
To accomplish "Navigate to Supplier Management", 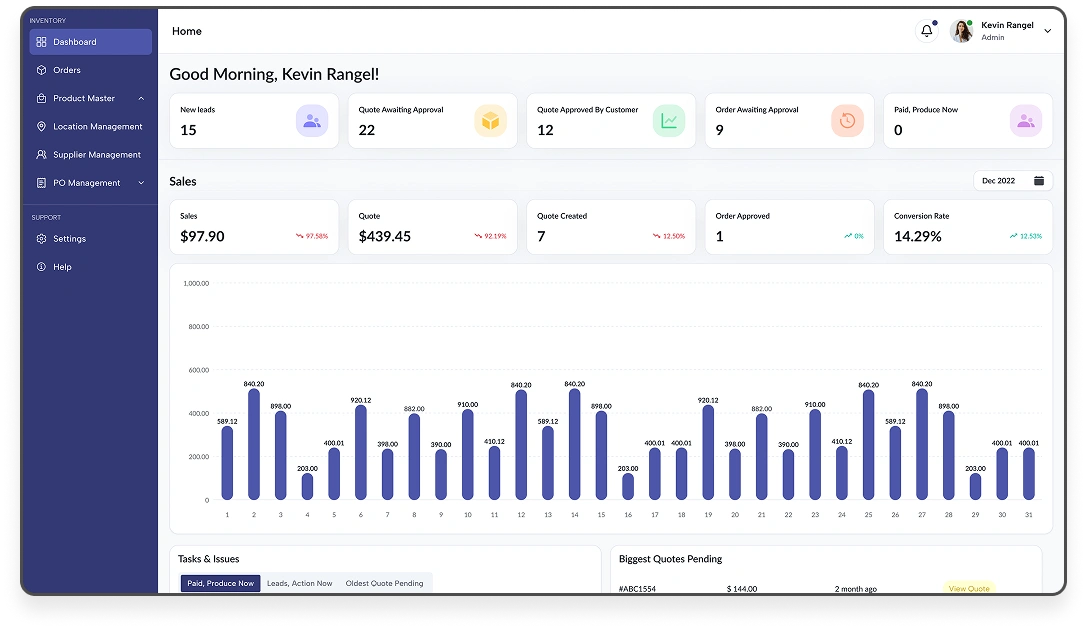I will coord(96,155).
